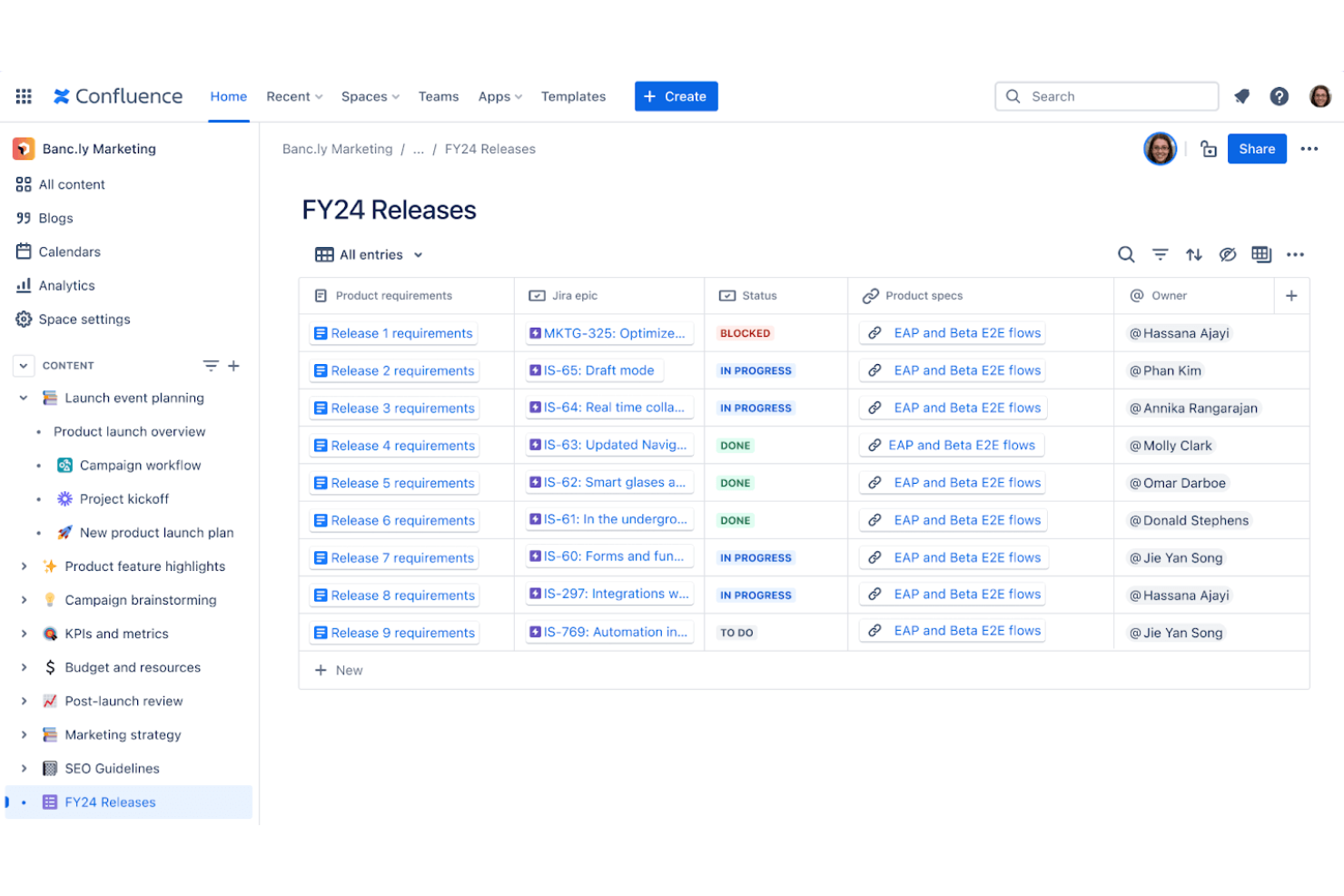Add a new column with plus icon
This screenshot has height=896, width=1344.
pyautogui.click(x=1291, y=296)
